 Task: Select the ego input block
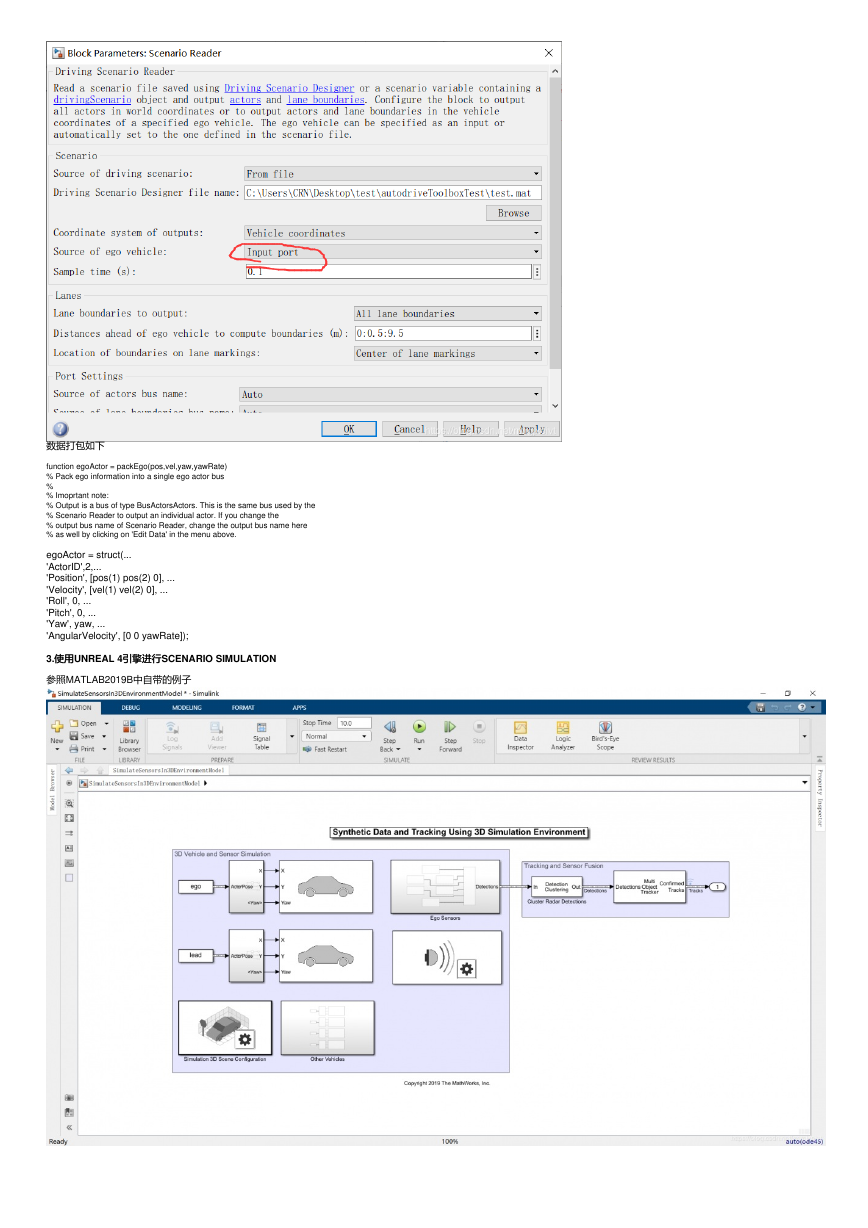tap(196, 886)
